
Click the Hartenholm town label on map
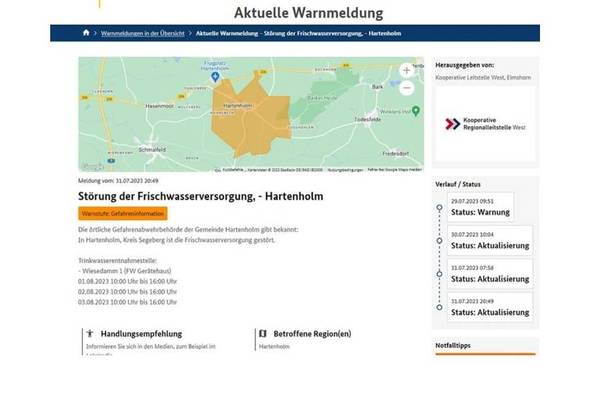tap(238, 105)
